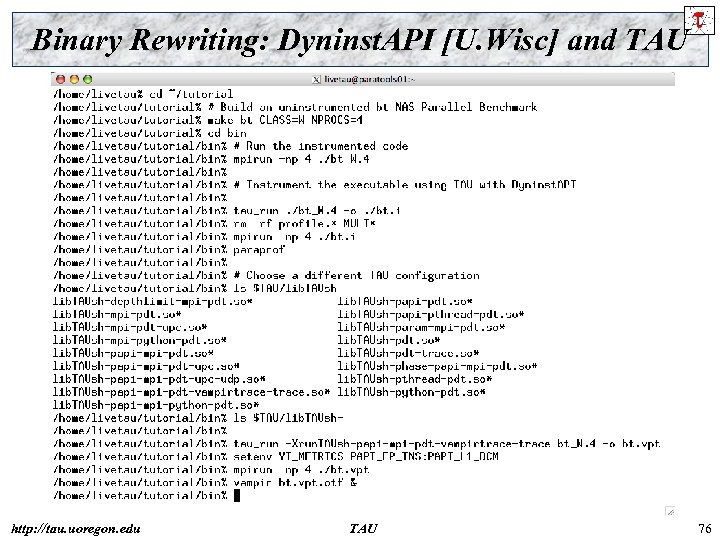Click the 'paraprof' command line
The image size is (720, 540).
[259, 249]
